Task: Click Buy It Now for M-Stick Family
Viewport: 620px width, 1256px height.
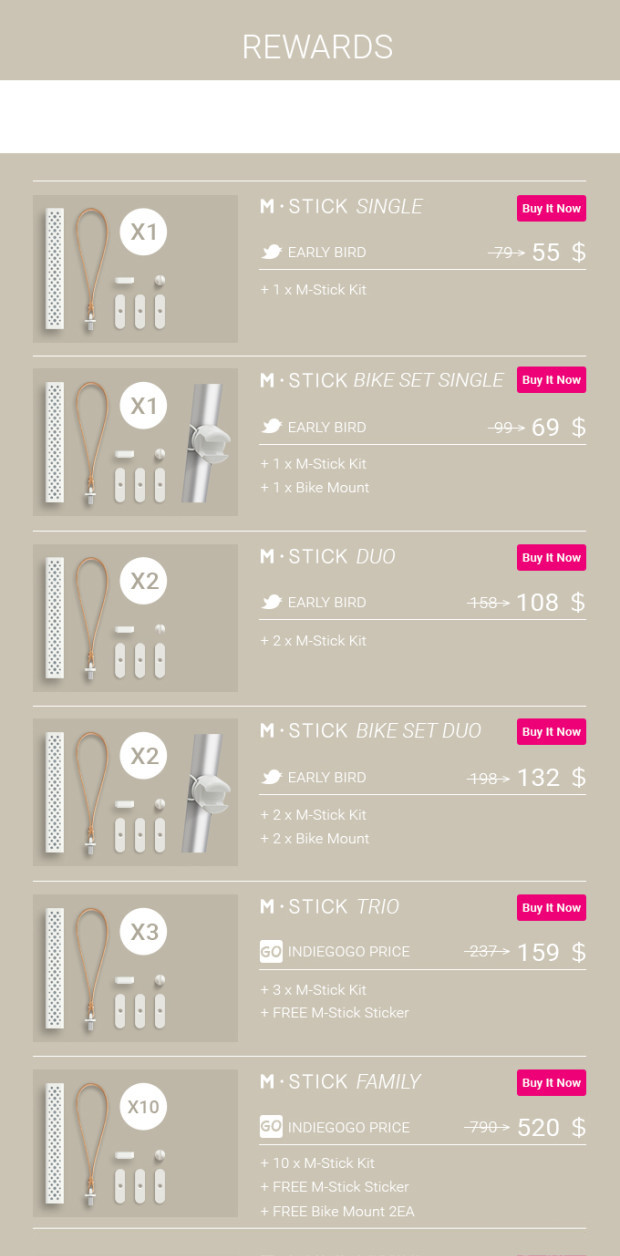Action: click(x=551, y=1082)
